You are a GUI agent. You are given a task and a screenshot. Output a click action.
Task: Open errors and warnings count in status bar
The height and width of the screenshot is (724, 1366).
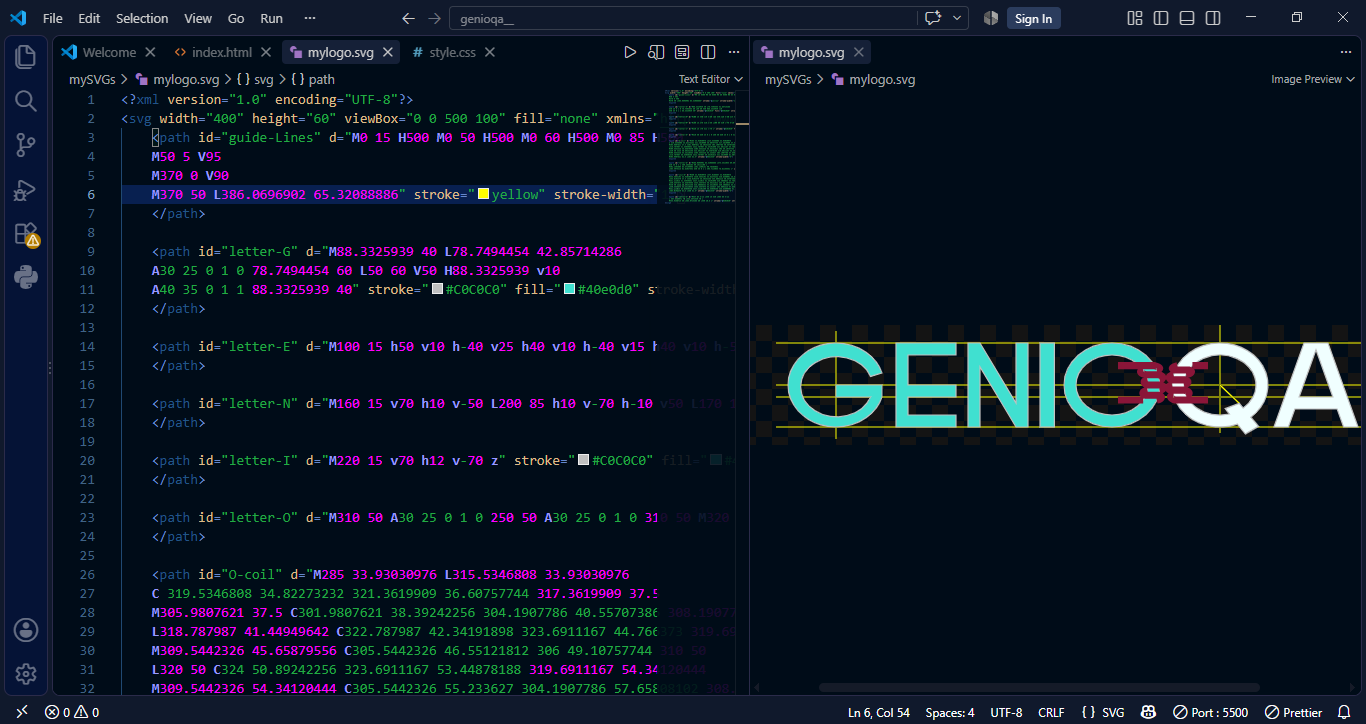72,712
